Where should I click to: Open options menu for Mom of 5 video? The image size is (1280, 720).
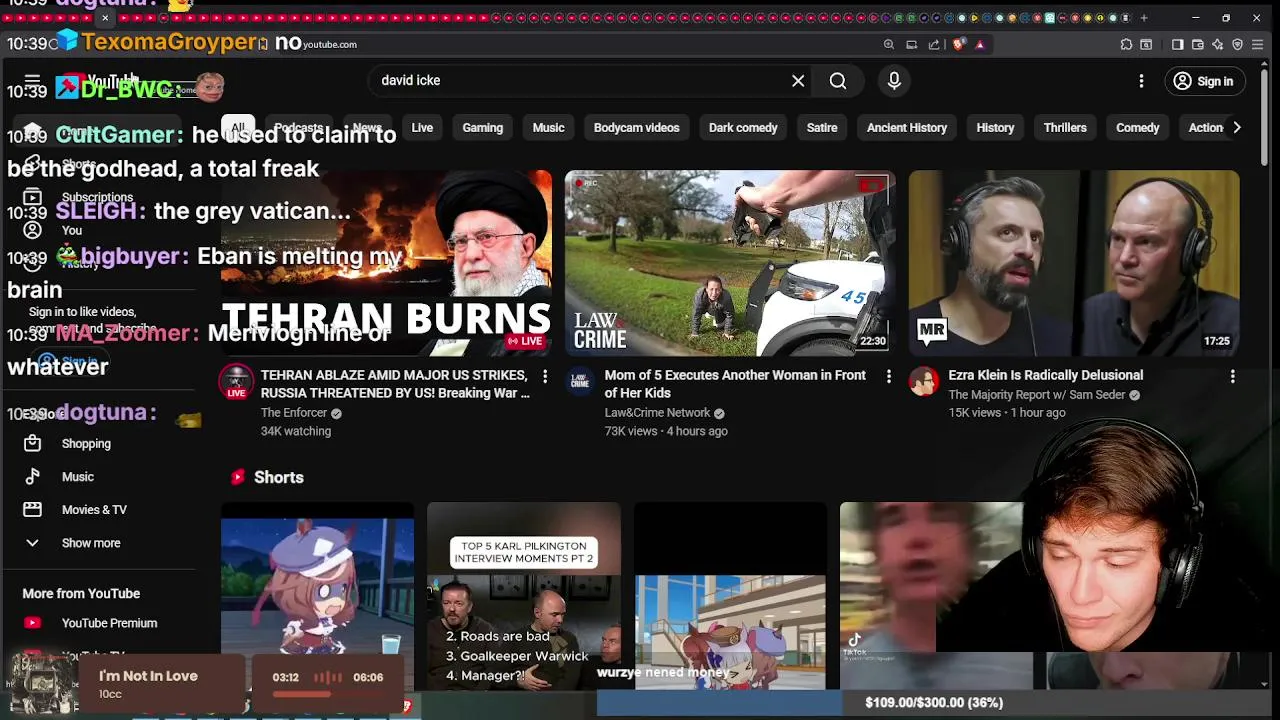(x=889, y=376)
